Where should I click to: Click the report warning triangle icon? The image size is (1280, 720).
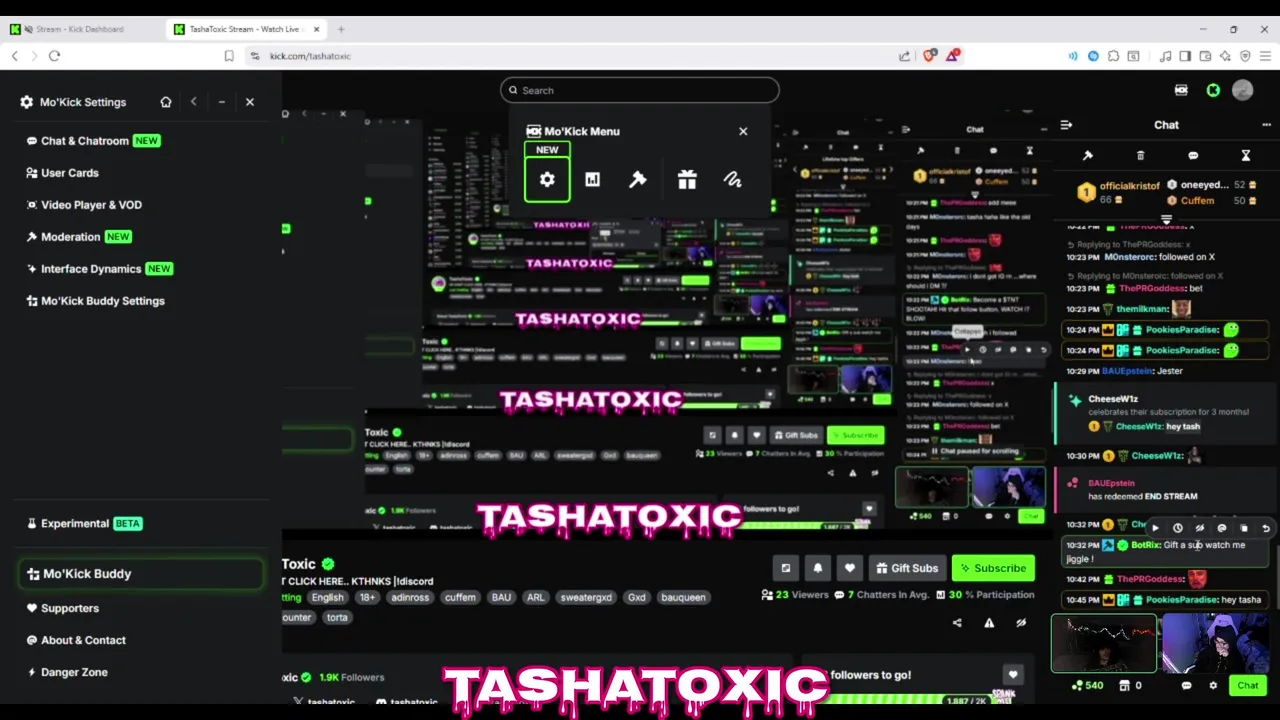point(989,623)
